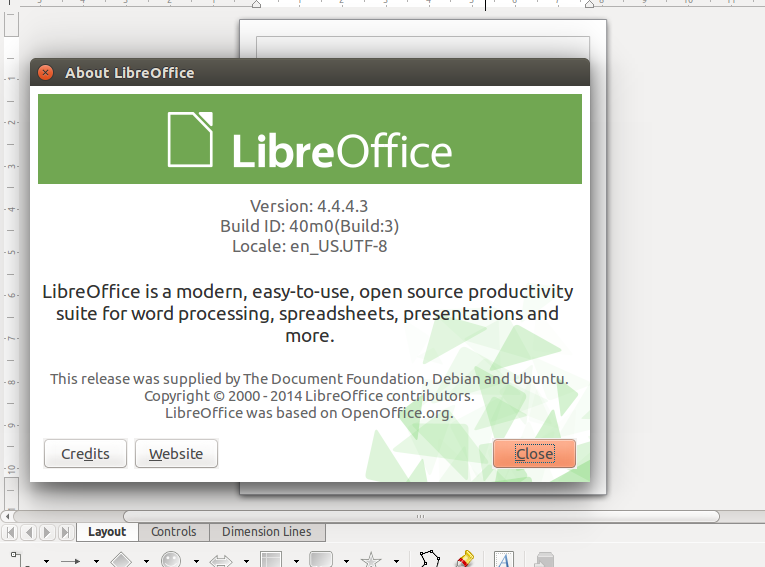The height and width of the screenshot is (567, 765).
Task: Expand the Symbol Shapes dropdown arrow
Action: [x=196, y=561]
